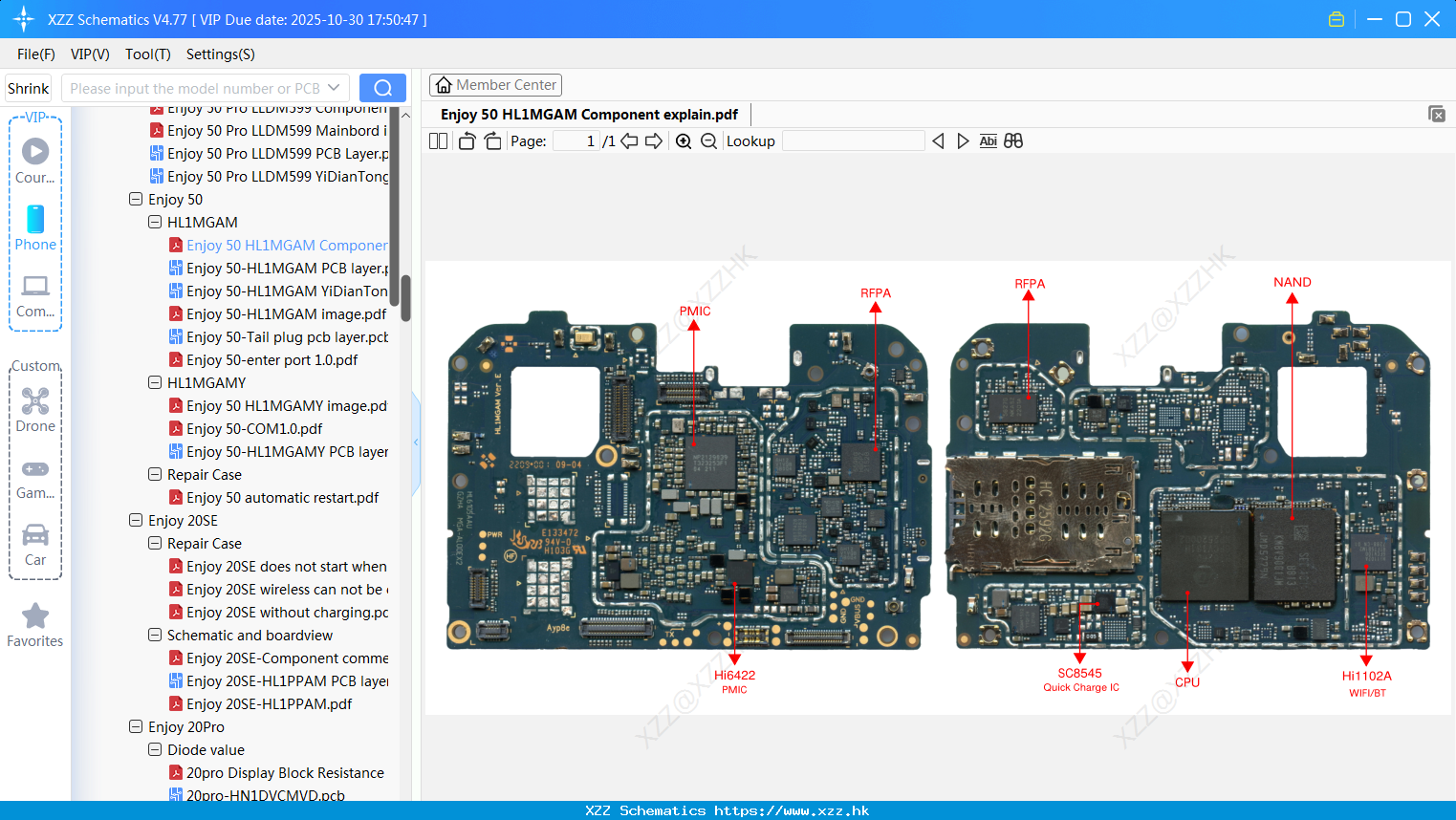Toggle two-page view layout icon
The image size is (1456, 820).
tap(438, 140)
